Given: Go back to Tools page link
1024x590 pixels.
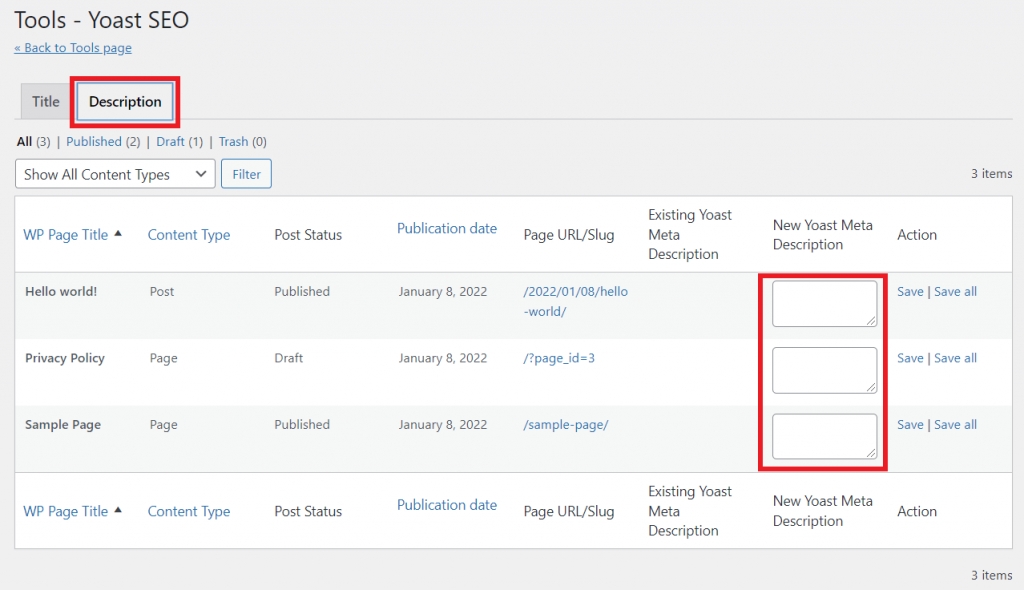Looking at the screenshot, I should [x=72, y=48].
